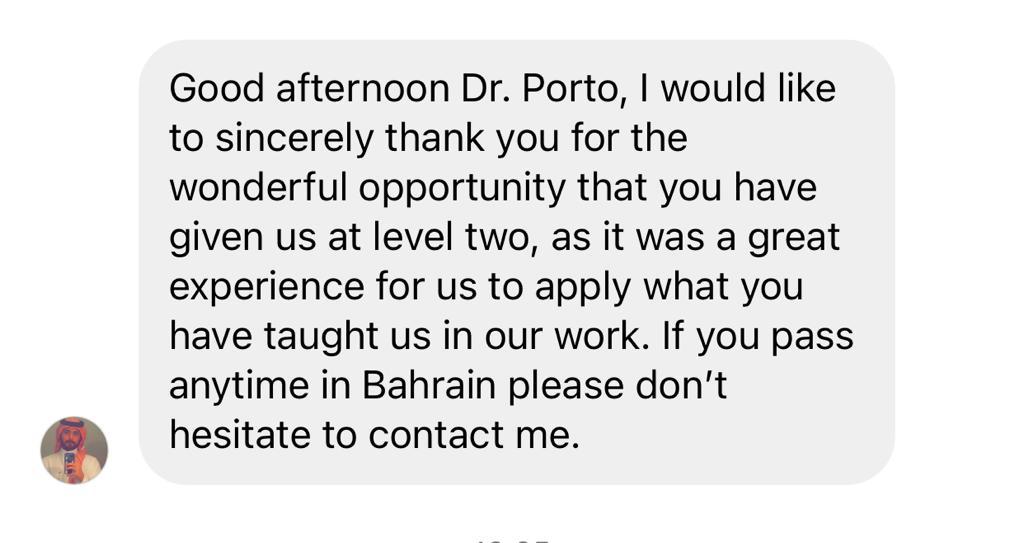This screenshot has width=1024, height=543.
Task: Click the word "experience" in the message
Action: 266,288
